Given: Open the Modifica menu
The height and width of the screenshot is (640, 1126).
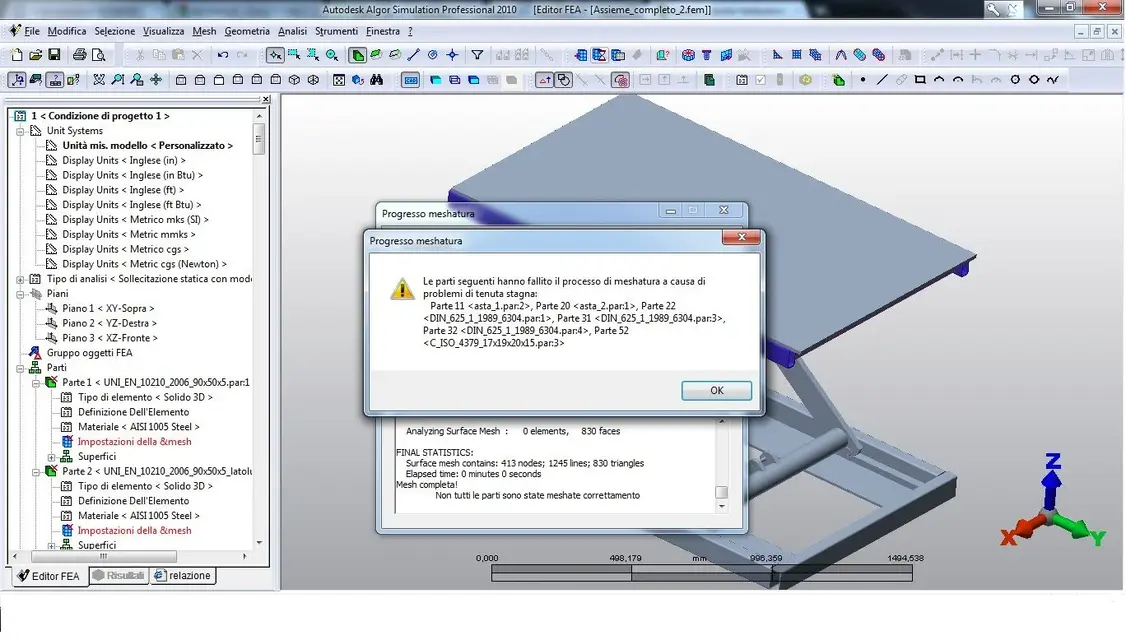Looking at the screenshot, I should (67, 31).
